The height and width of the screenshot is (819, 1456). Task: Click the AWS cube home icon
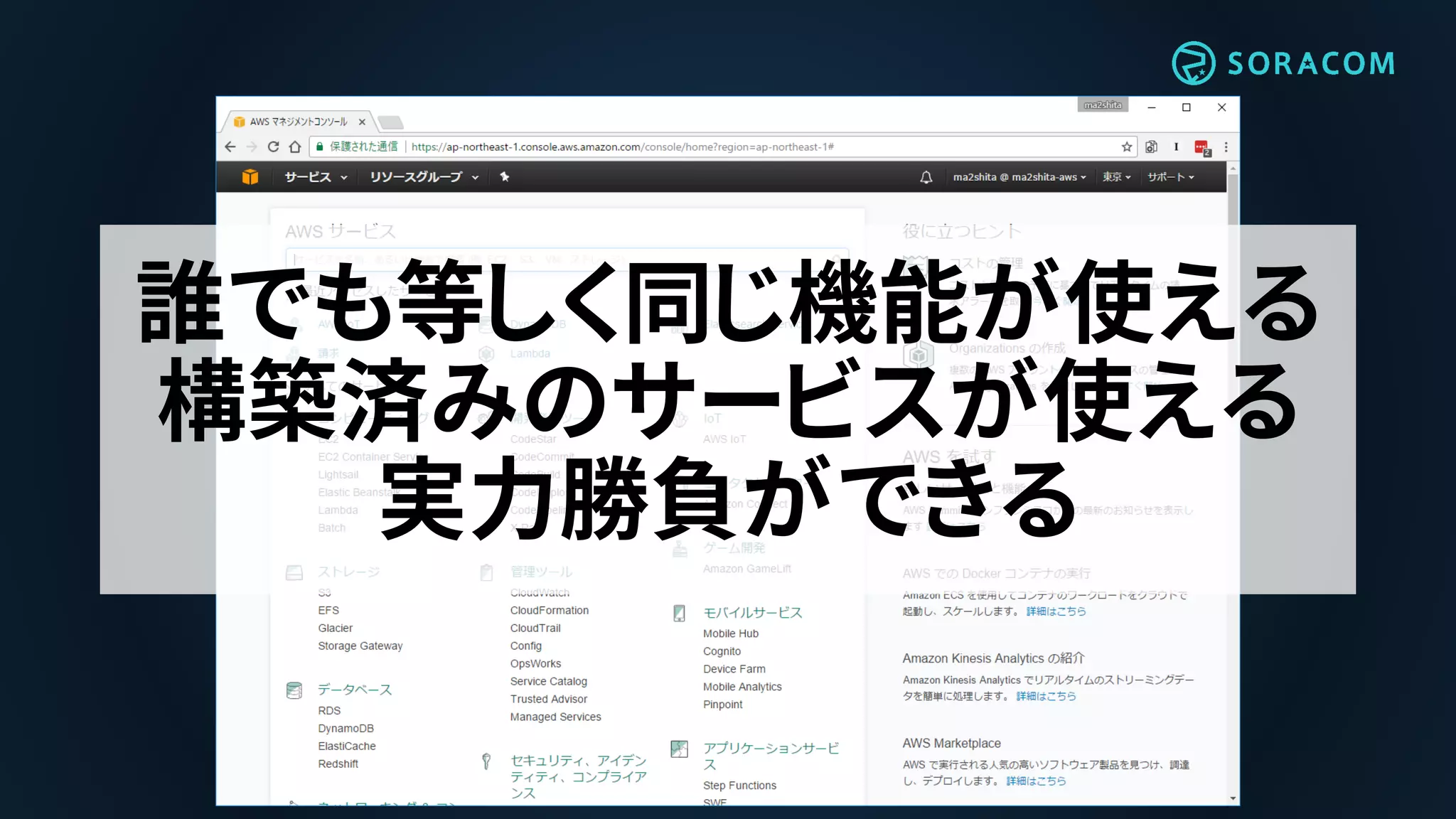point(250,177)
